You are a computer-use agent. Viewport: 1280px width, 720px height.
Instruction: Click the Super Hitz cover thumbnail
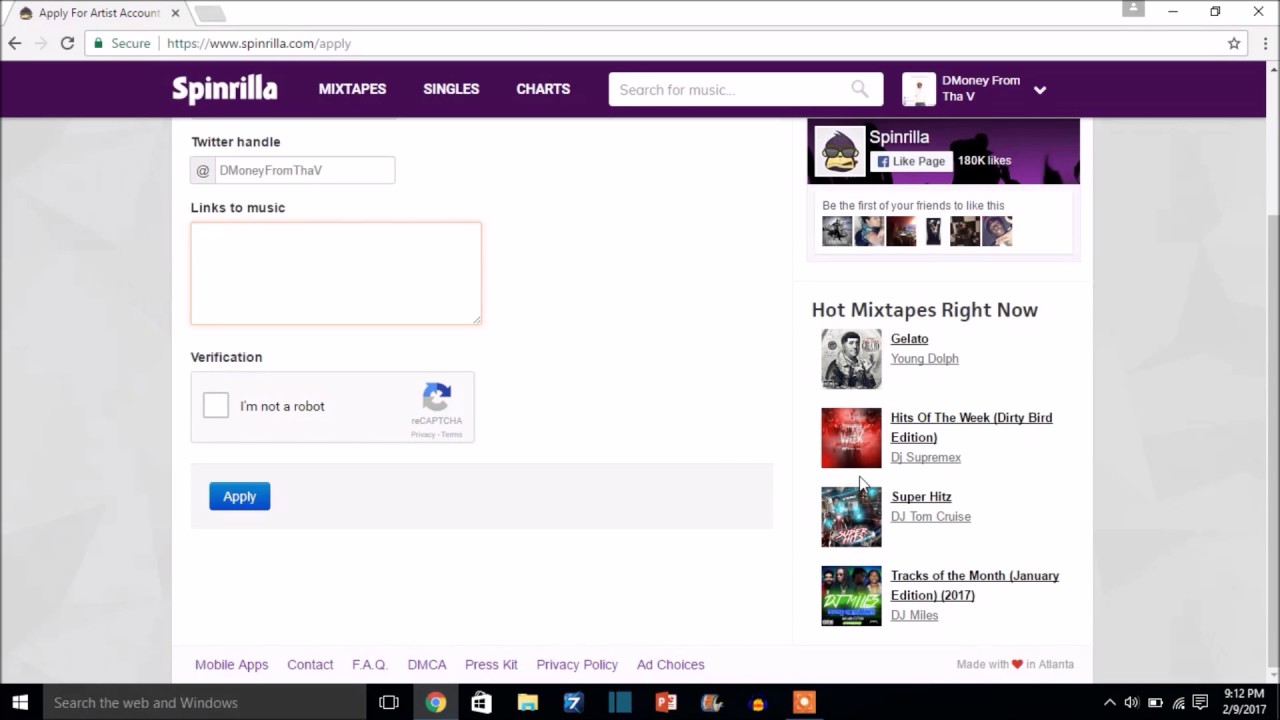pyautogui.click(x=851, y=517)
